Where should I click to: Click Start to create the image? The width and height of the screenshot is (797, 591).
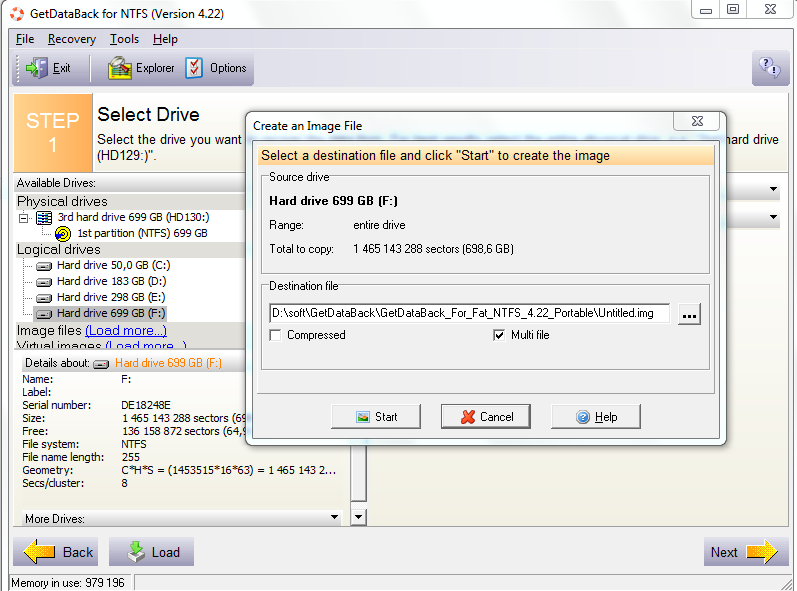point(376,417)
